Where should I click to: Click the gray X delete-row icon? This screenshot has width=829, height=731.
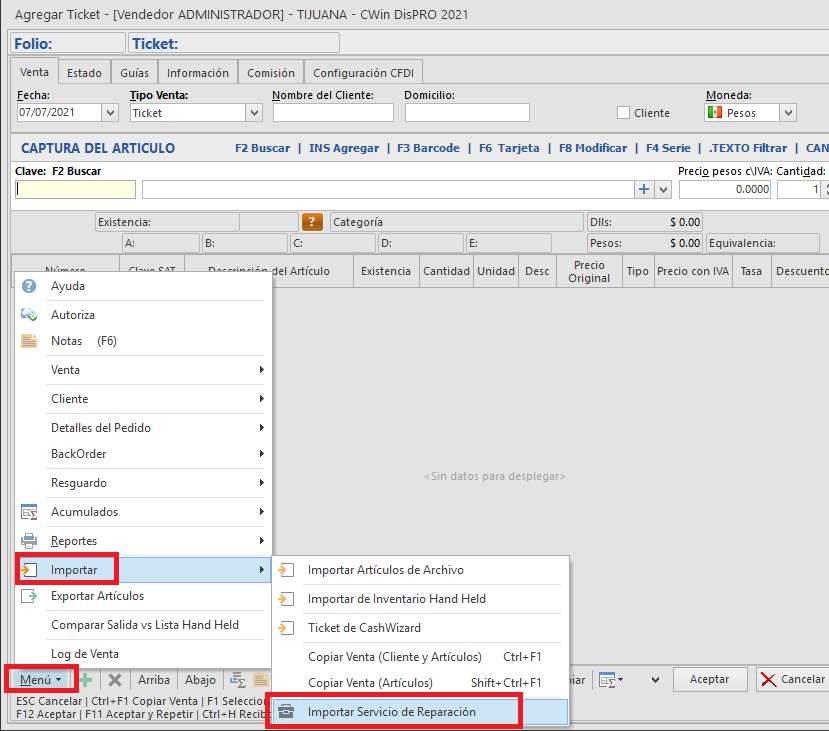(114, 679)
